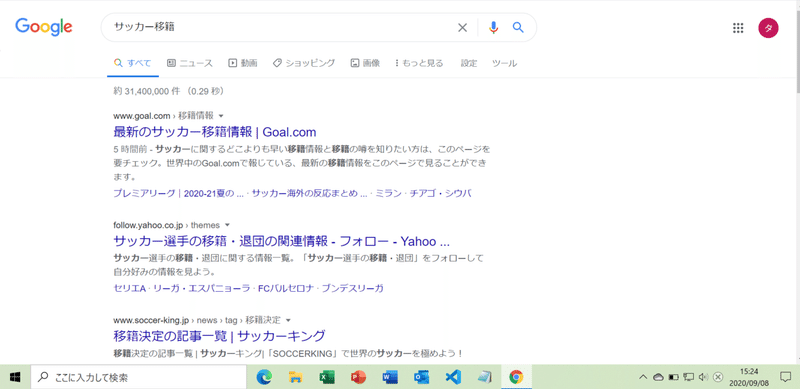Start voice search with microphone icon
The width and height of the screenshot is (800, 389).
click(493, 28)
